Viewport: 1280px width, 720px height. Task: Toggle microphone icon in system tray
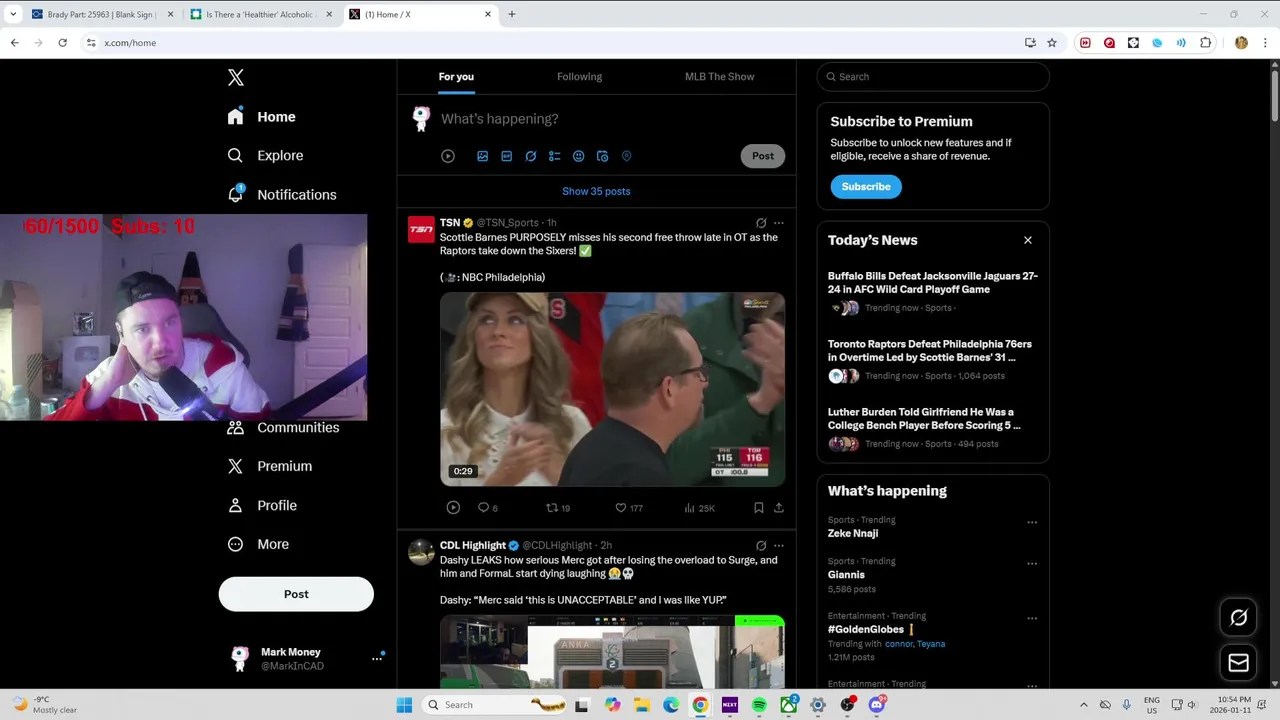pos(1127,705)
